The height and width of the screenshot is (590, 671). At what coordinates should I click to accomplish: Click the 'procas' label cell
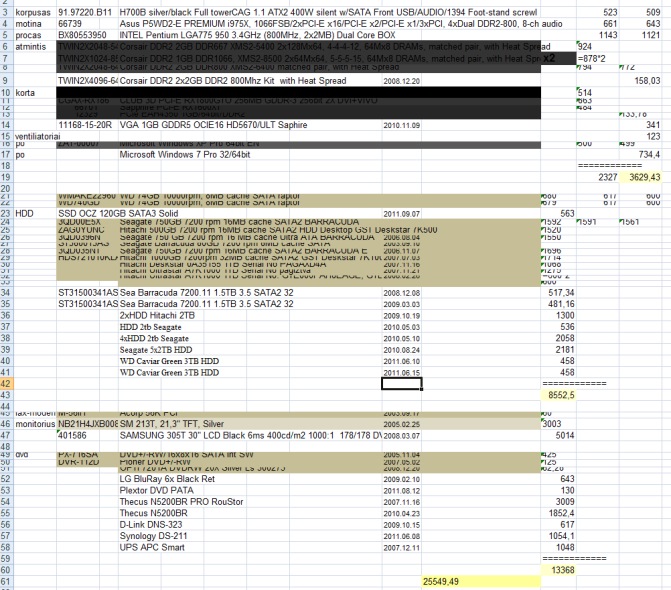(34, 35)
